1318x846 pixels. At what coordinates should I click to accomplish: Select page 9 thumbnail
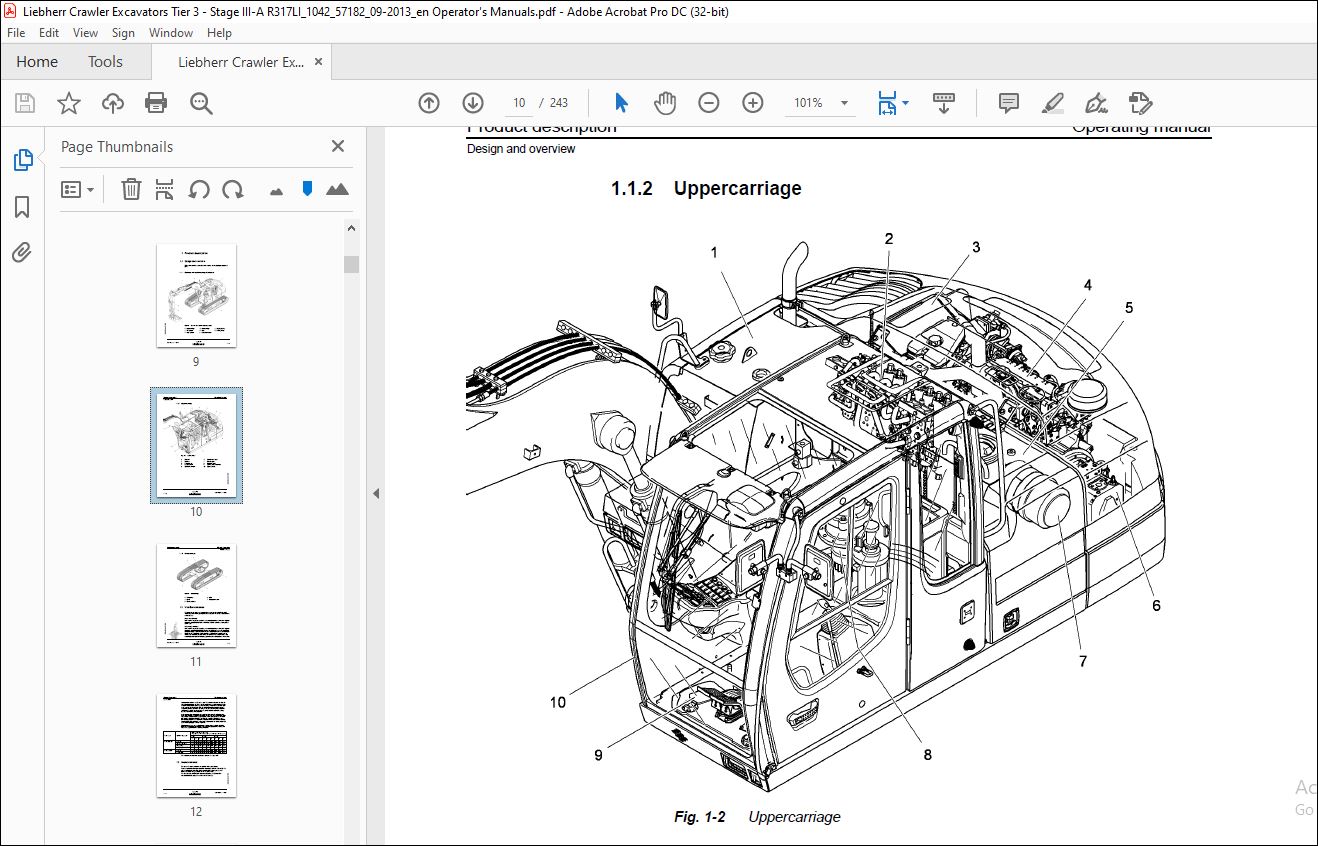pyautogui.click(x=196, y=296)
